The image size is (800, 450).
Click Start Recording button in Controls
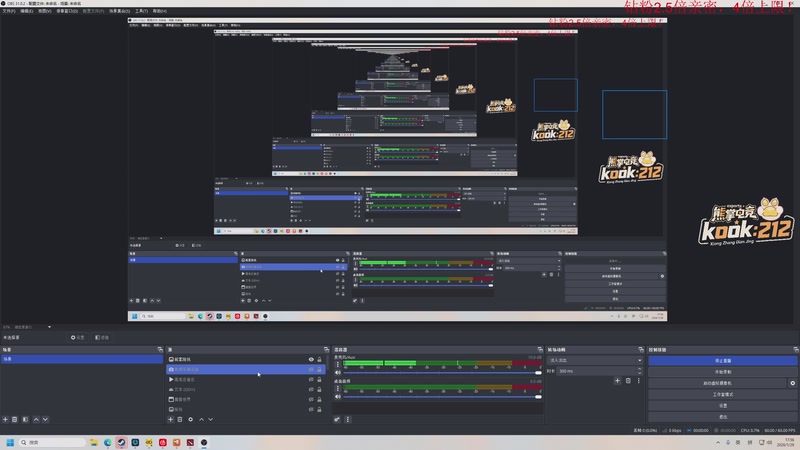[722, 372]
